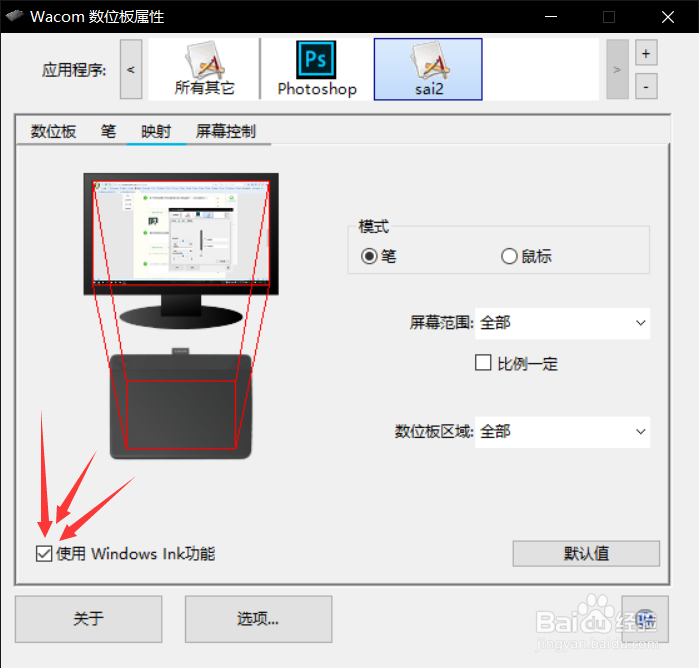
Task: Toggle the 使用 Windows Ink功能 checkbox
Action: (x=44, y=553)
